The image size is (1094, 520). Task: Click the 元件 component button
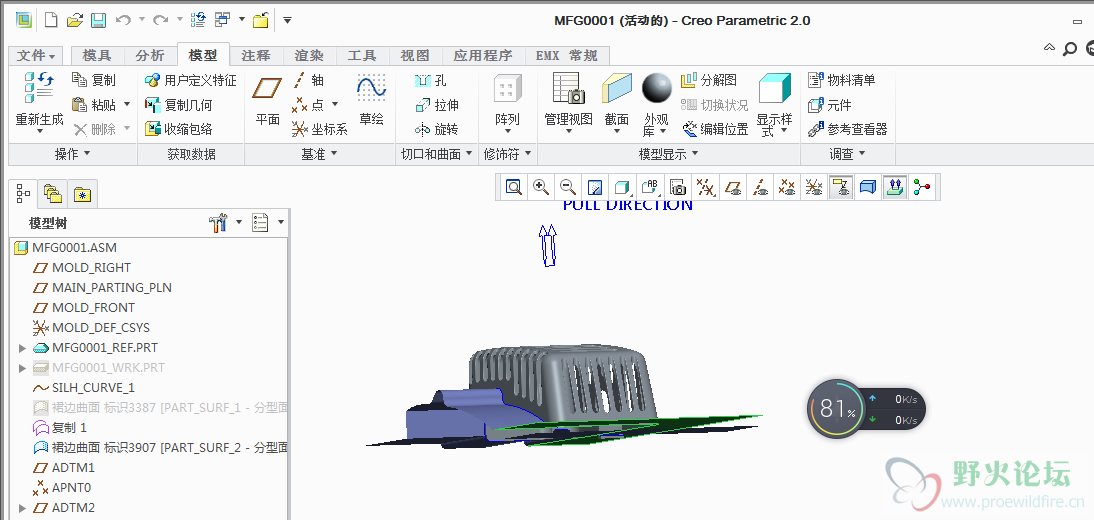coord(830,105)
